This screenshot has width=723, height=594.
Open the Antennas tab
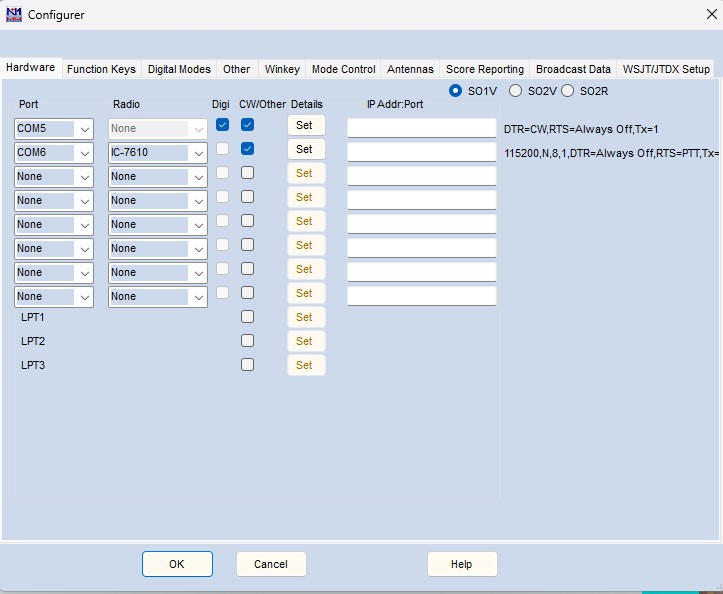tap(410, 69)
